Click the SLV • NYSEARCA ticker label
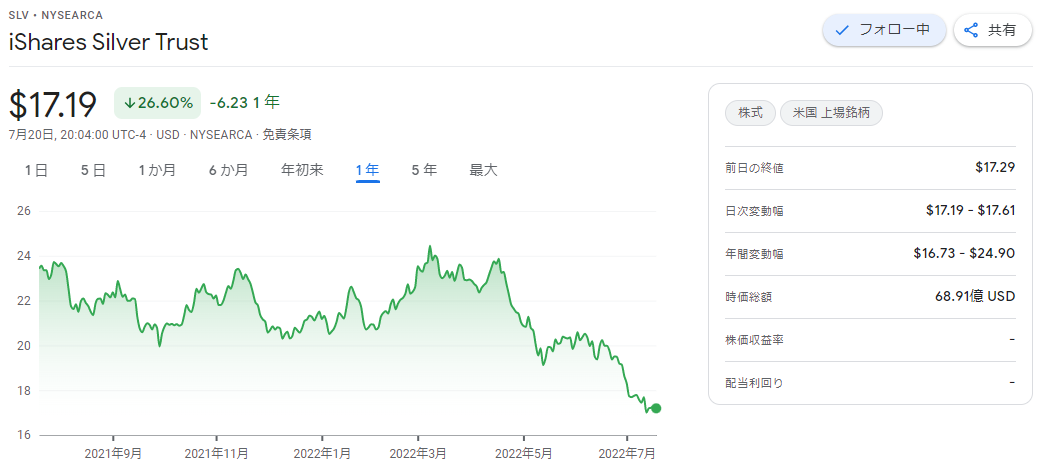 [55, 15]
